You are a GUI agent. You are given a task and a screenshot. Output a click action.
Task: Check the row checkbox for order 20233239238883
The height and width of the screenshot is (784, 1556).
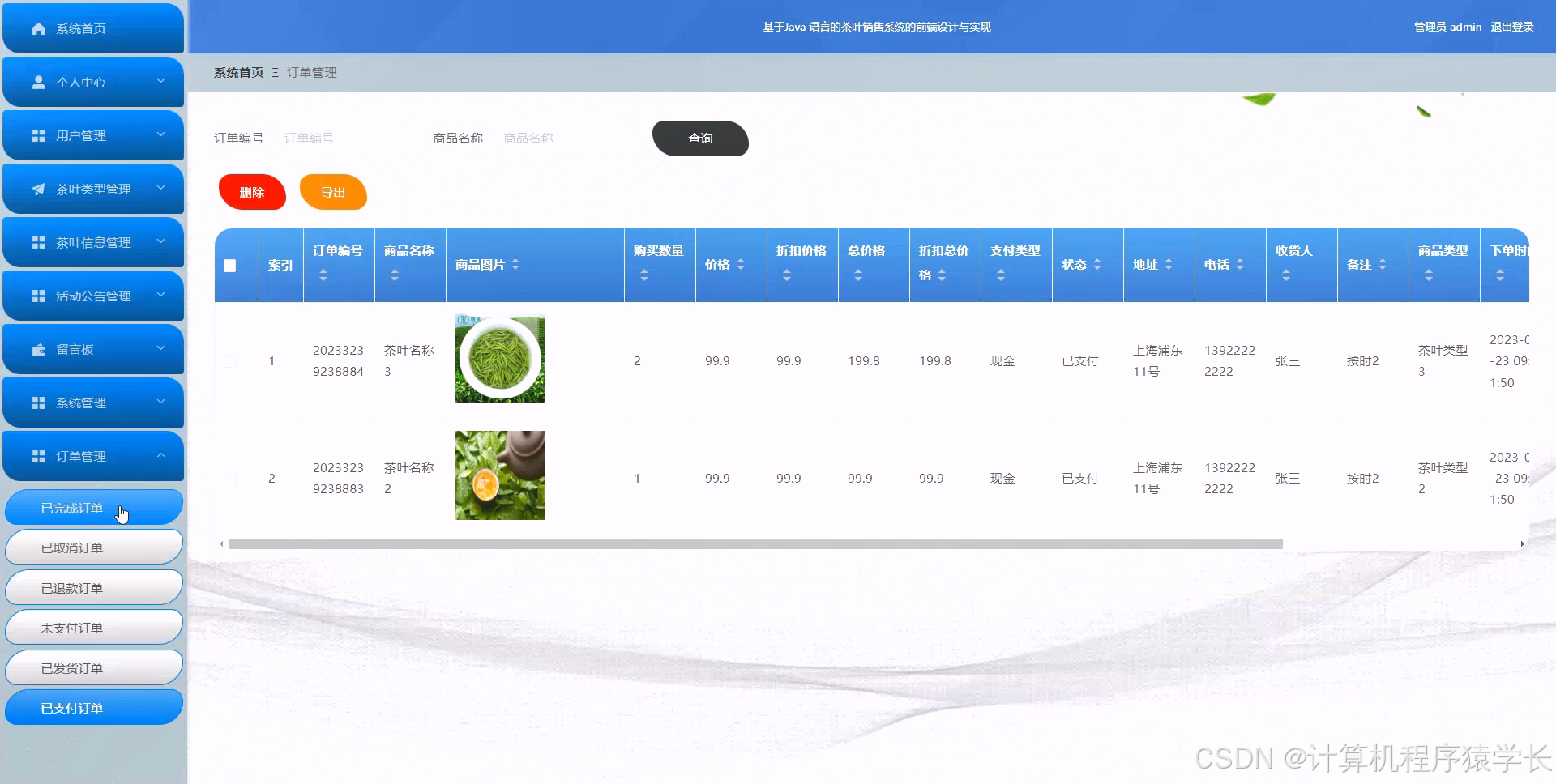230,479
